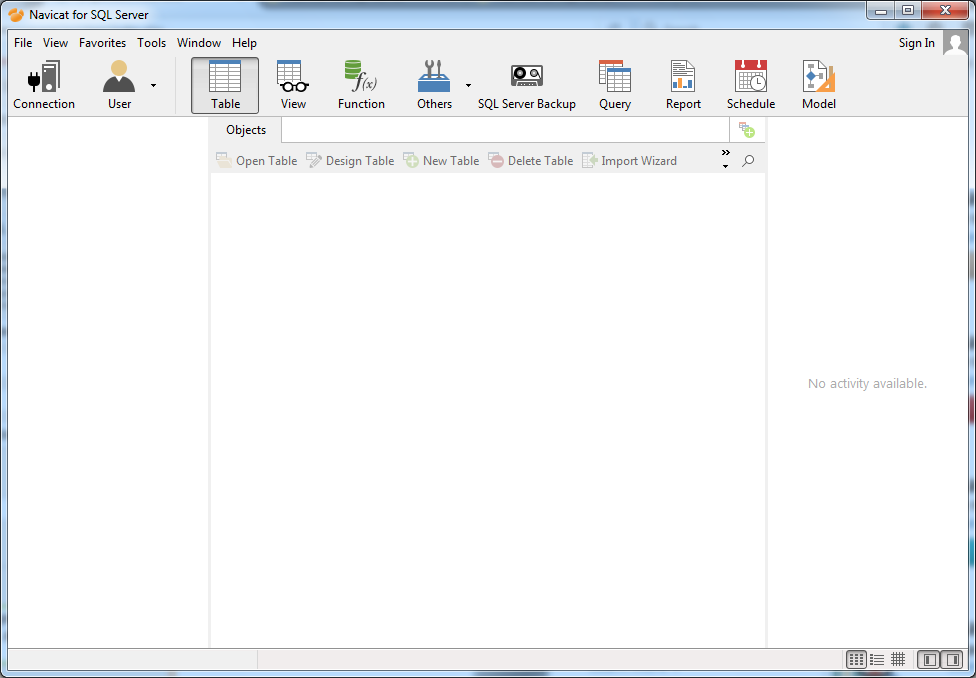Click the search magnifier in object toolbar
Image resolution: width=976 pixels, height=678 pixels.
748,160
